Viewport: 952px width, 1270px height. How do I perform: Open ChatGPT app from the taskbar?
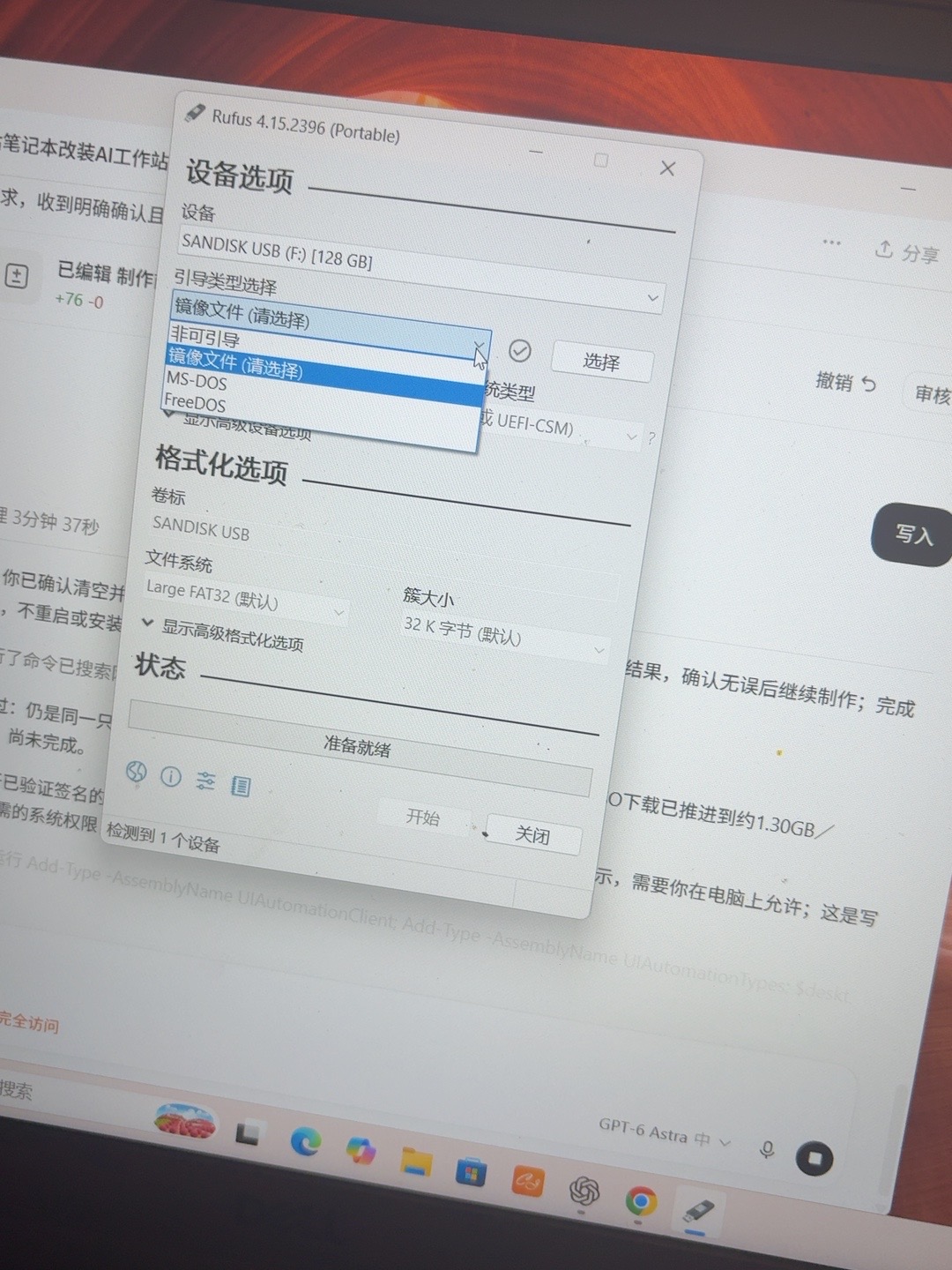point(584,1192)
